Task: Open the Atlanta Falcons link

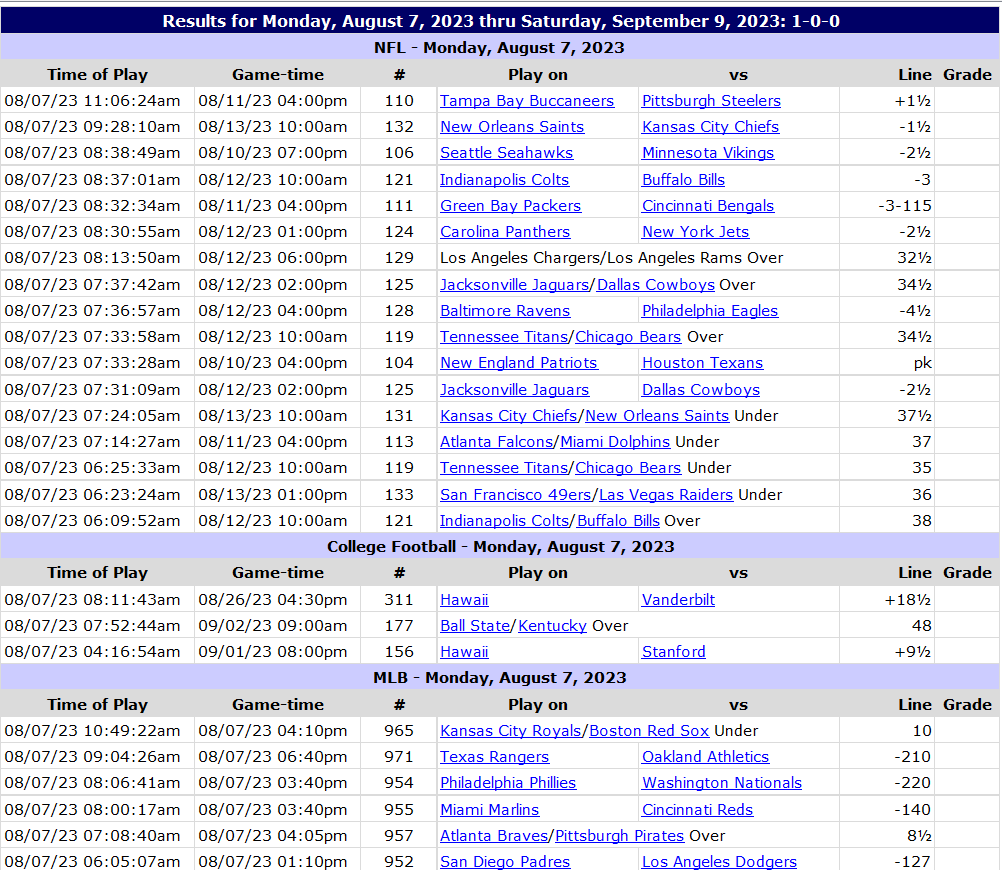Action: coord(497,442)
